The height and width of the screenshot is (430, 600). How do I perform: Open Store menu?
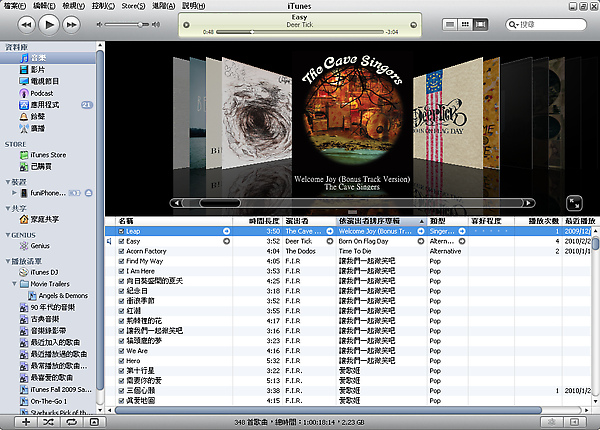click(133, 6)
